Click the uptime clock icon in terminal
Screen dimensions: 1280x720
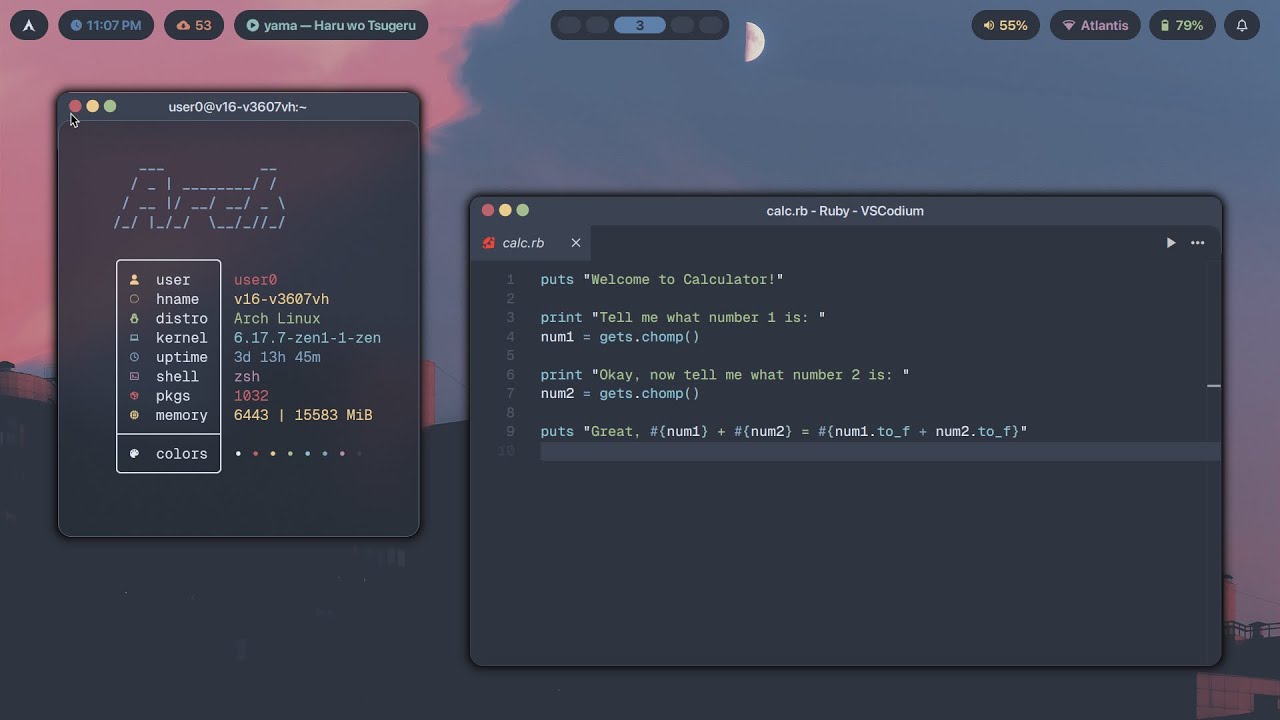click(x=134, y=357)
